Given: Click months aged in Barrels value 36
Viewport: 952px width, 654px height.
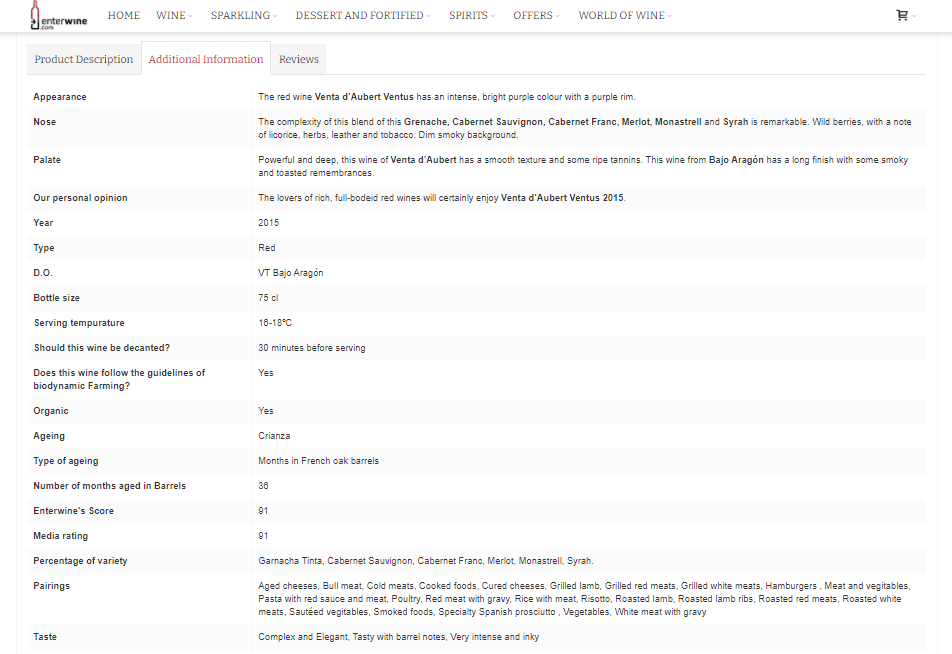Looking at the screenshot, I should (263, 486).
